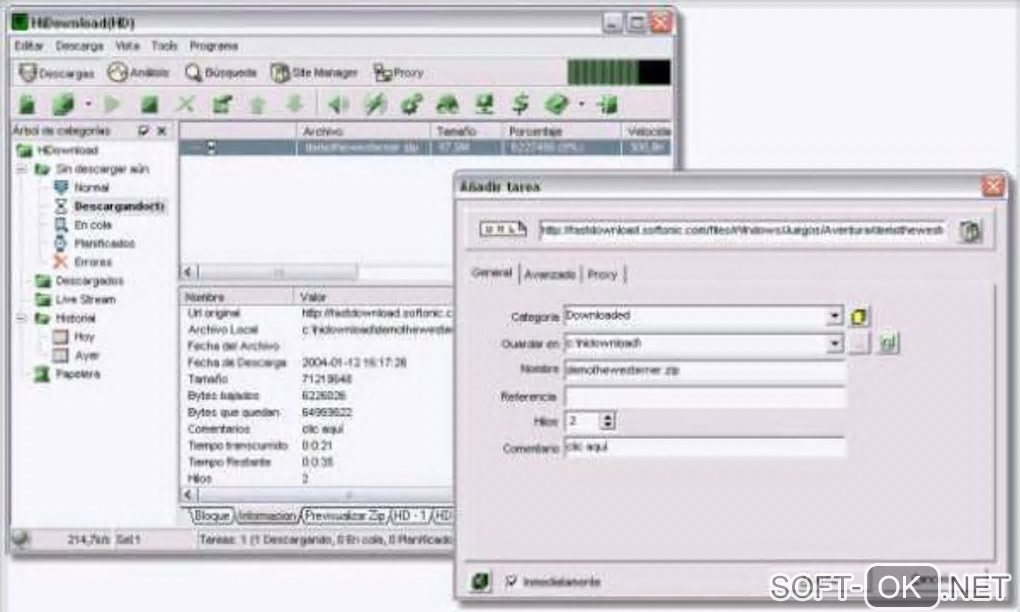Toggle the Inmediatamente checkbox

pos(511,581)
